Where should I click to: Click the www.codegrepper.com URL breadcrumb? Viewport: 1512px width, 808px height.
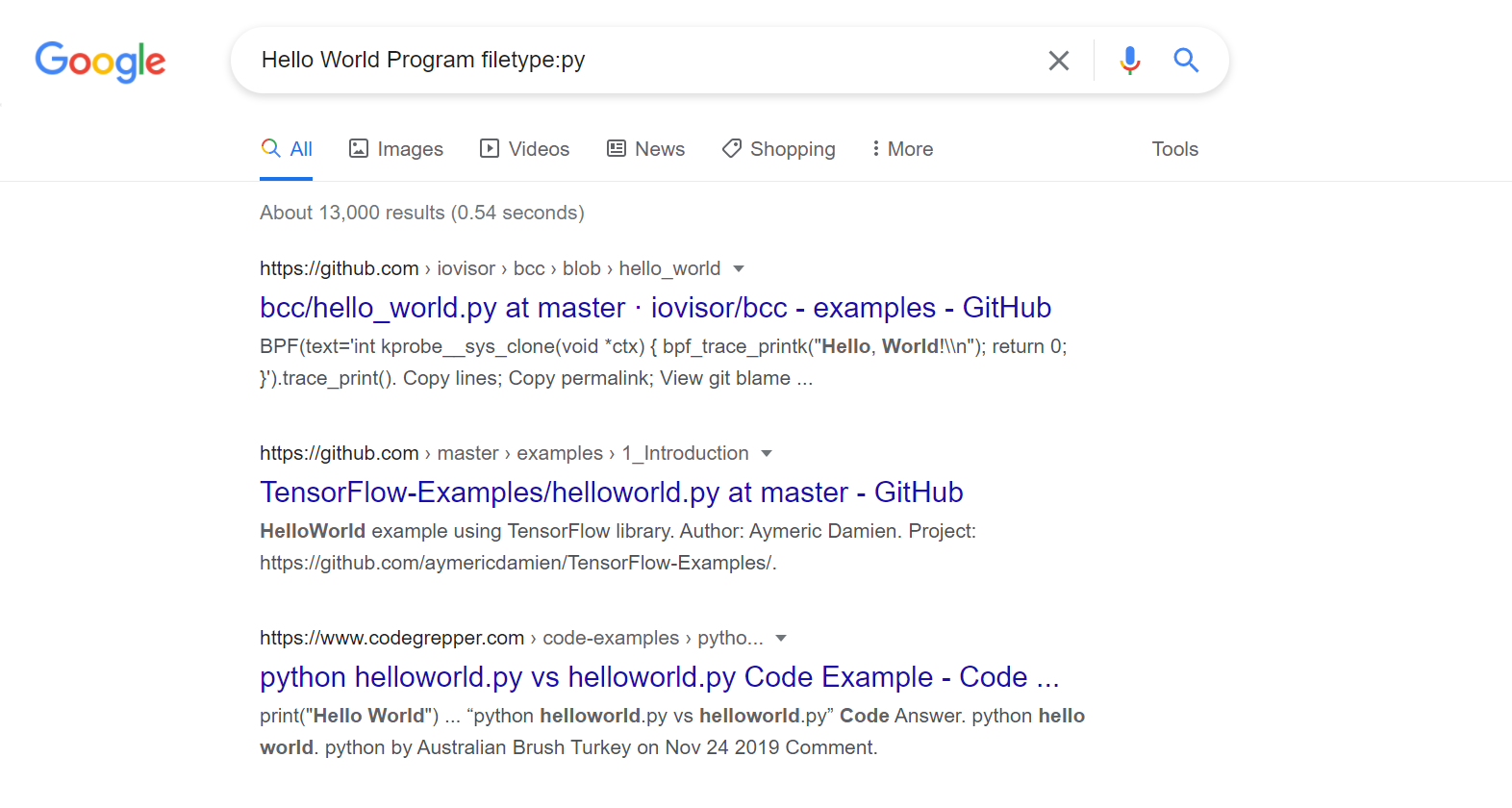[512, 638]
